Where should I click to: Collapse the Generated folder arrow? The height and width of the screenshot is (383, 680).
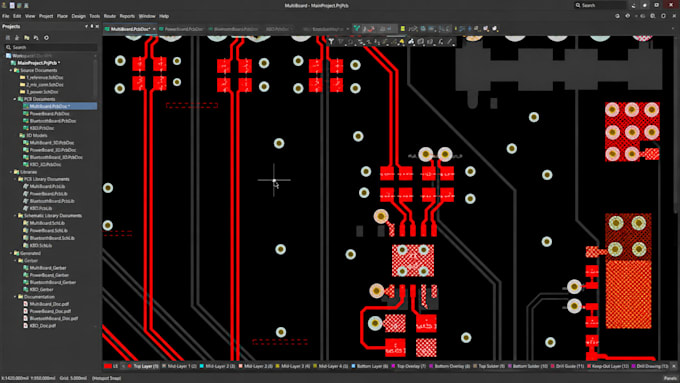tap(11, 253)
